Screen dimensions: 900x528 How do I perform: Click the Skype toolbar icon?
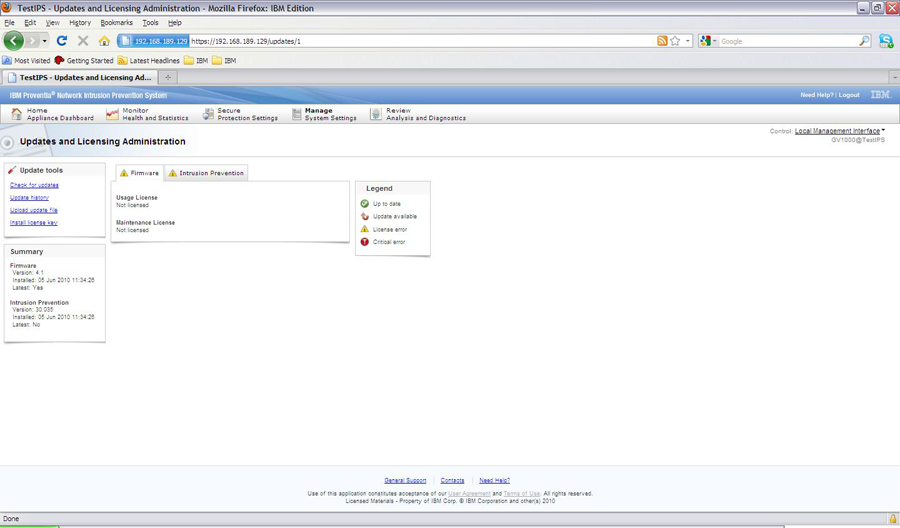[886, 41]
